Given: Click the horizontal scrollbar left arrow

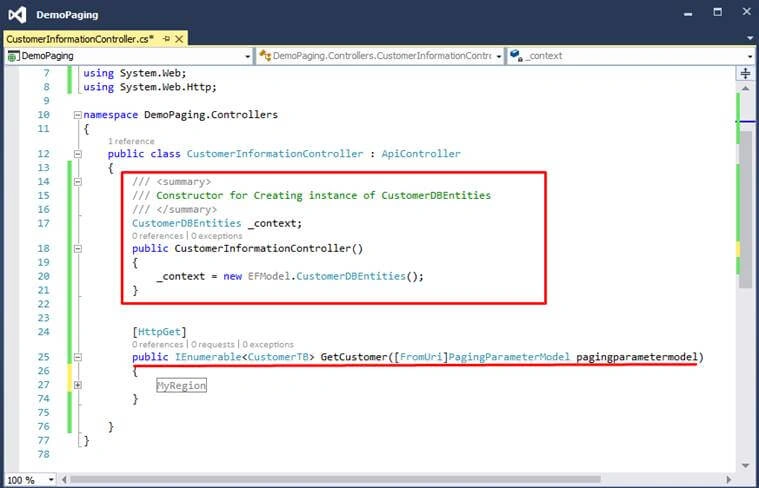Looking at the screenshot, I should [x=64, y=480].
